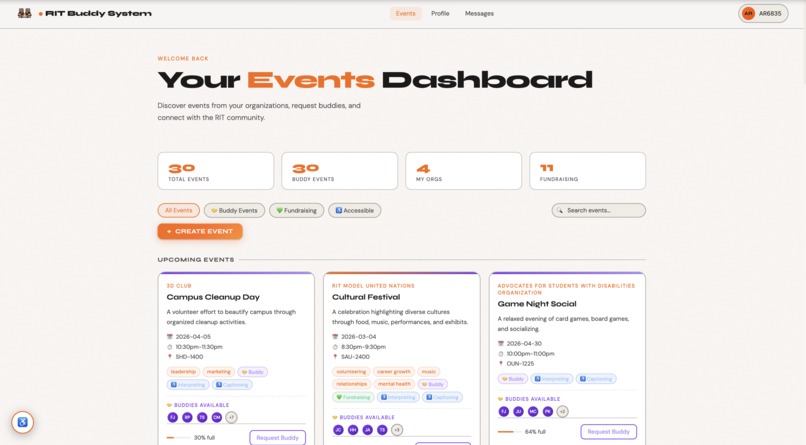Viewport: 806px width, 445px height.
Task: Show +2 more buddies in Game Night Social
Action: pyautogui.click(x=562, y=411)
